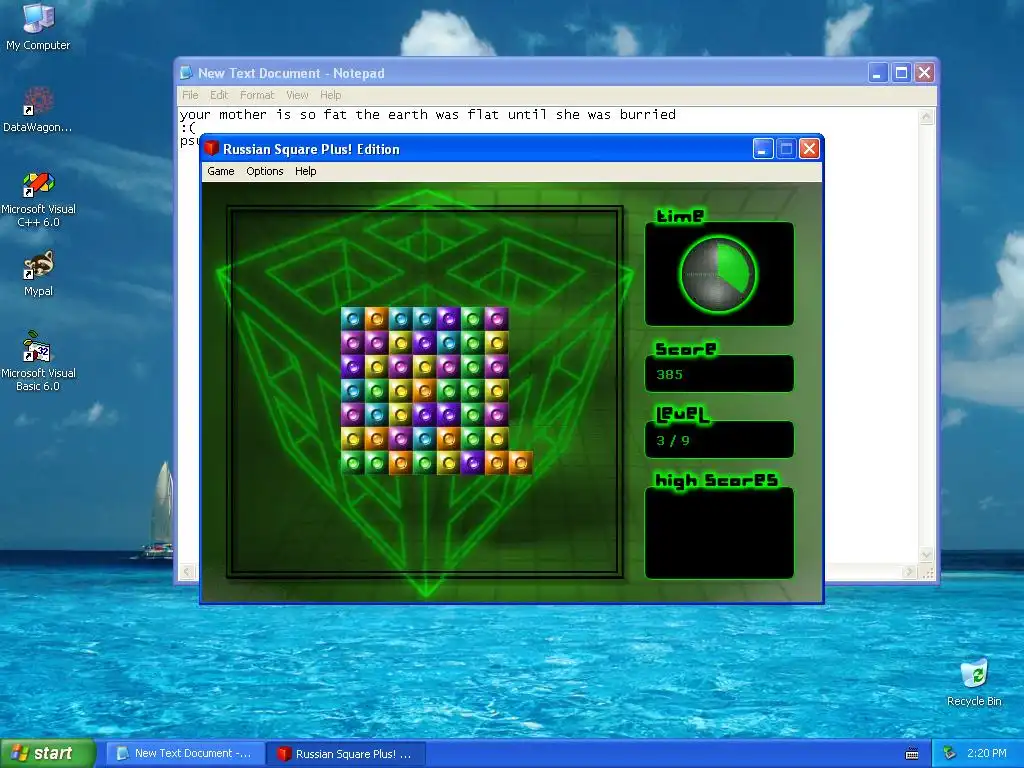Click the Notepad text line about the earth
This screenshot has height=768, width=1024.
[x=428, y=114]
